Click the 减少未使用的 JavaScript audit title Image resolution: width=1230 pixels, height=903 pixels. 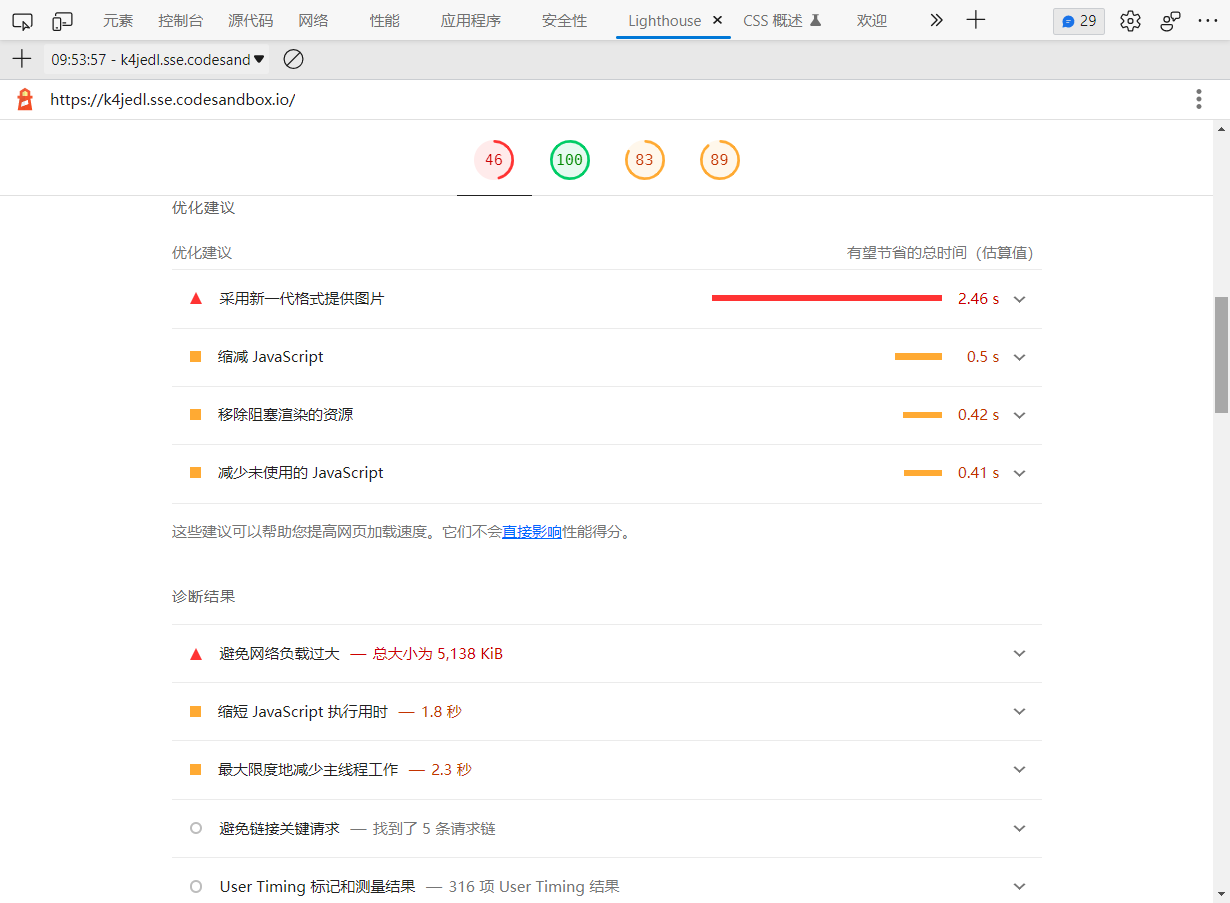(301, 473)
